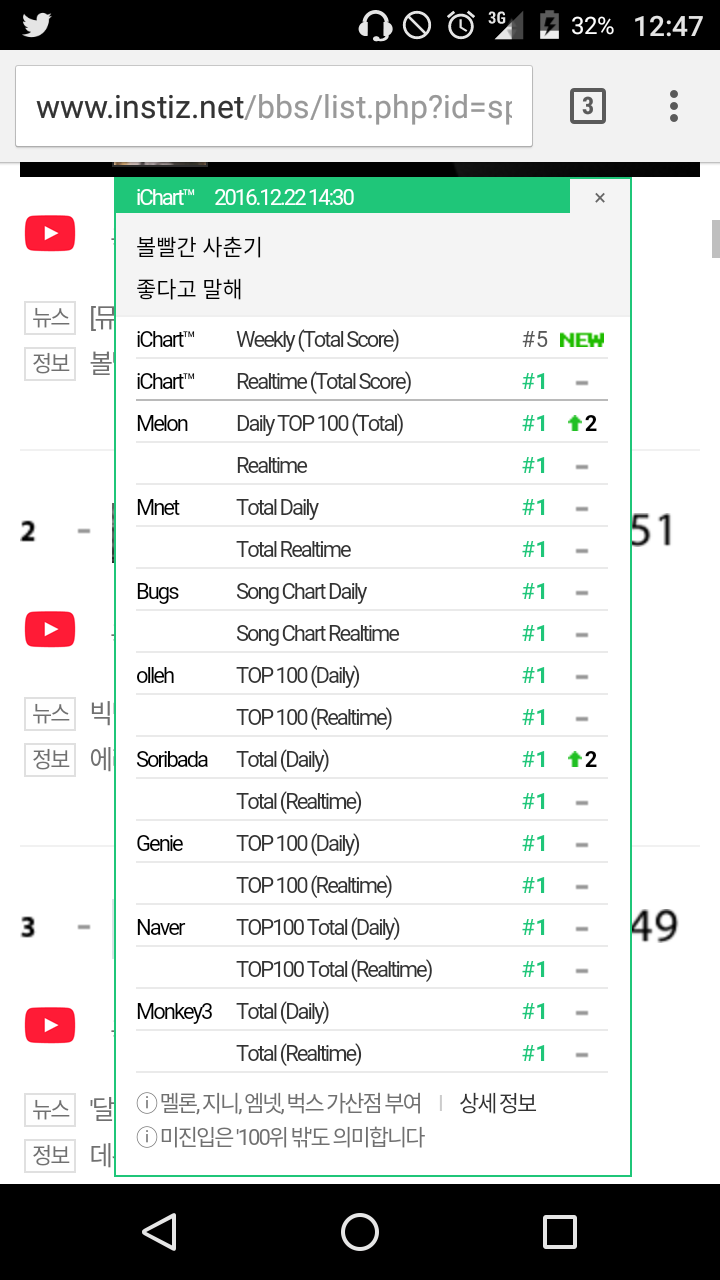Open the Chrome three-dot overflow menu
720x1280 pixels.
tap(674, 106)
